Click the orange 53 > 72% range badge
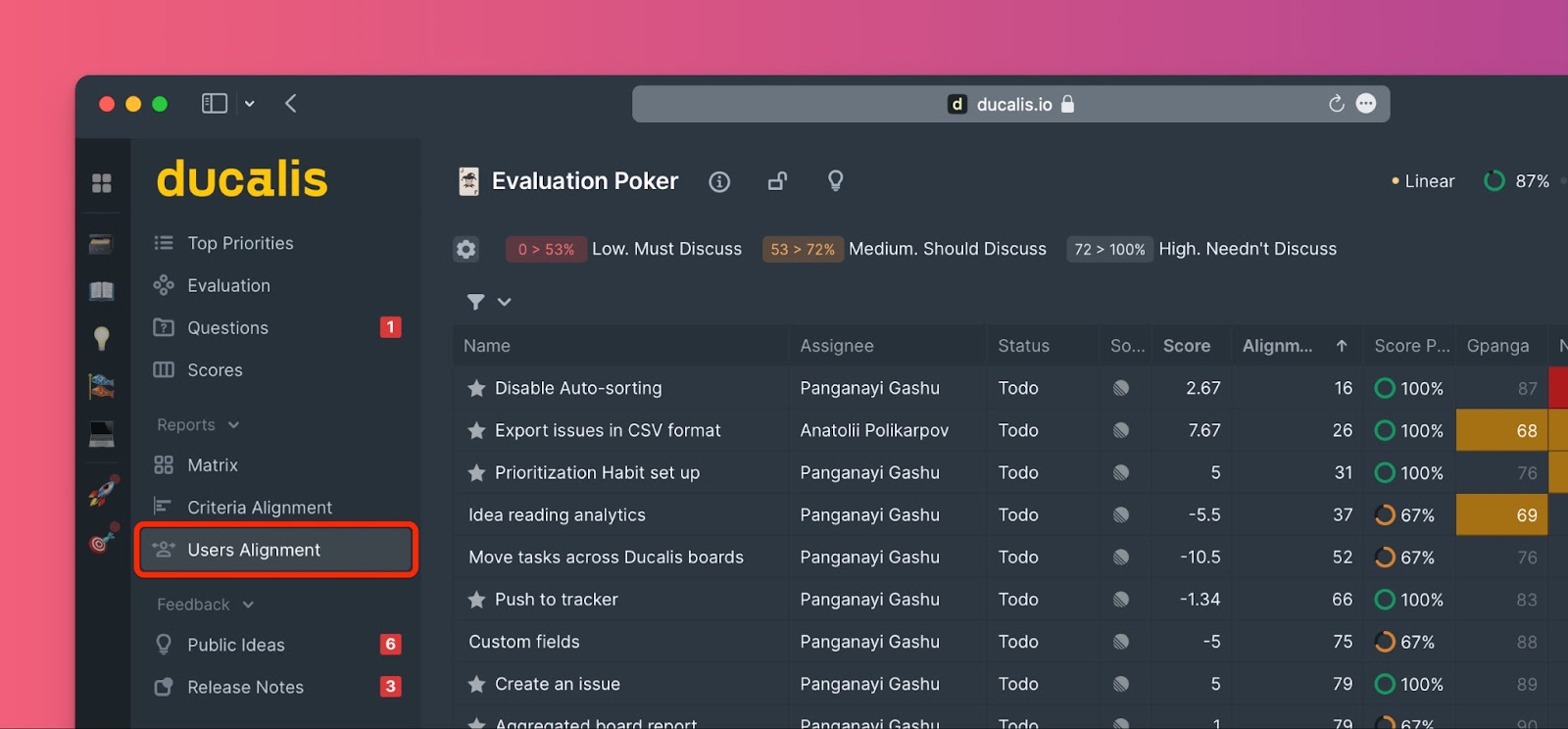1568x729 pixels. click(x=803, y=249)
